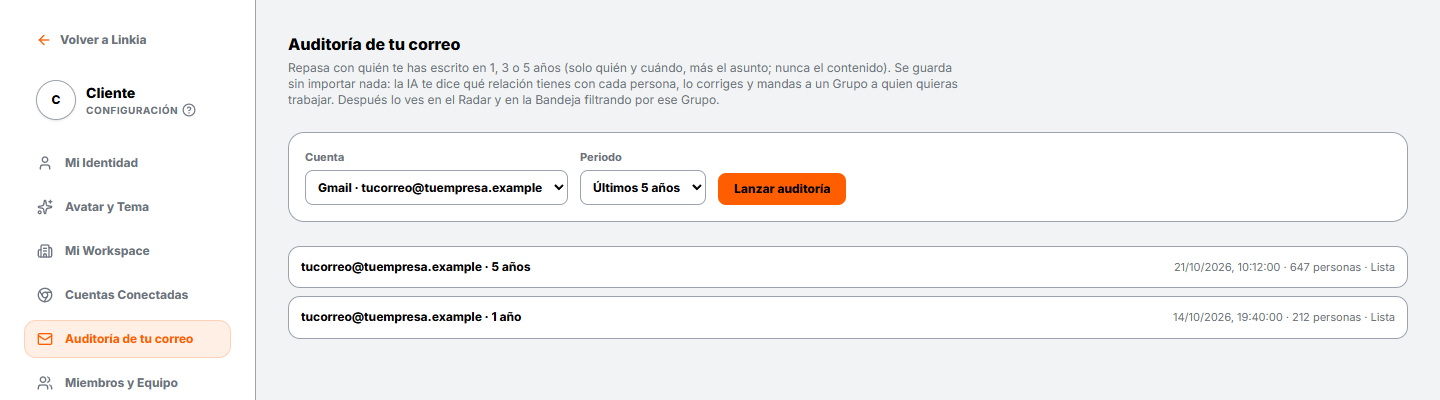The width and height of the screenshot is (1440, 400).
Task: Click the Chrome-style icon for Cuentas Conectadas
Action: click(44, 295)
